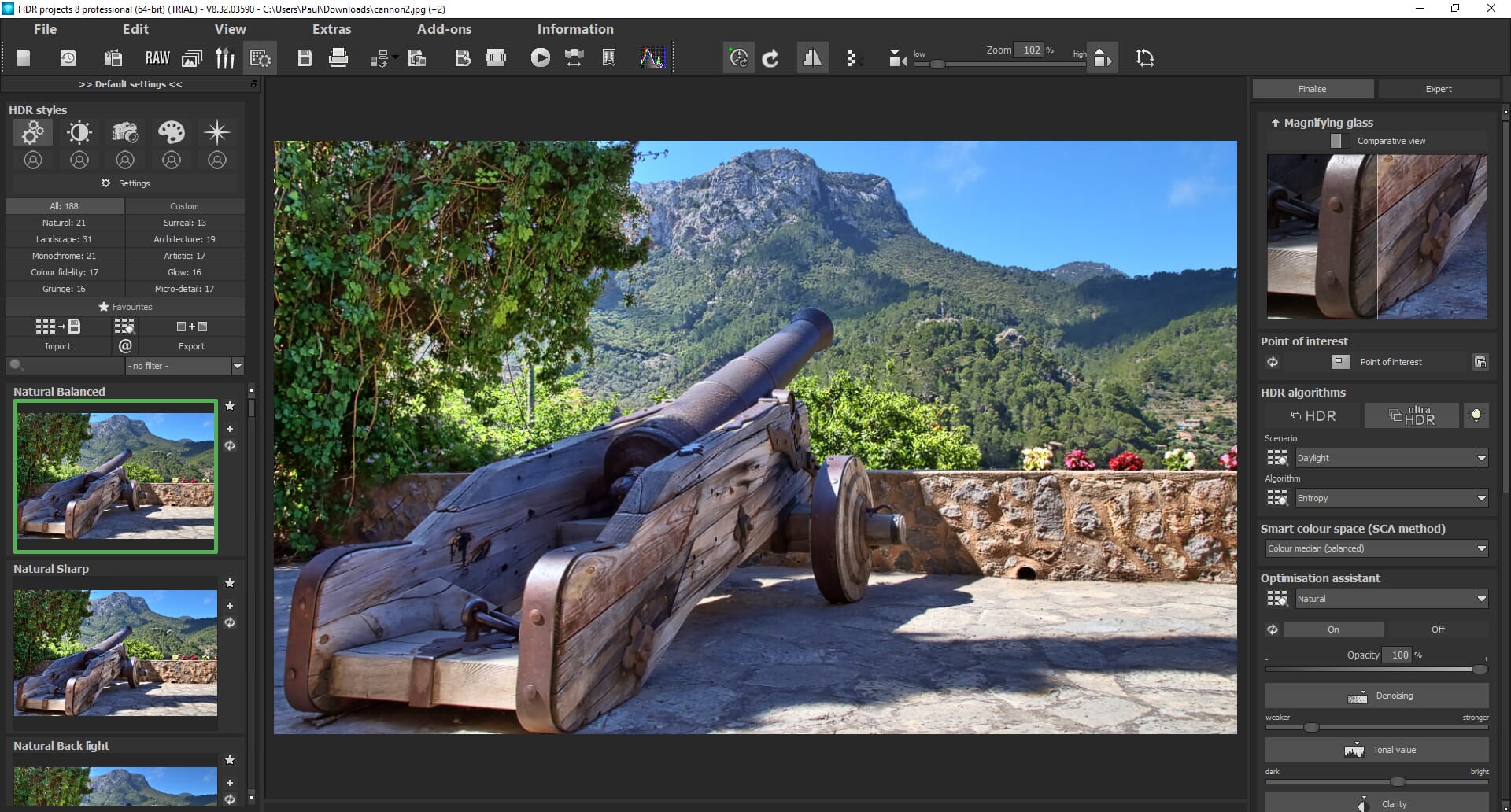The height and width of the screenshot is (812, 1511).
Task: Open the Add-ons menu
Action: click(444, 29)
